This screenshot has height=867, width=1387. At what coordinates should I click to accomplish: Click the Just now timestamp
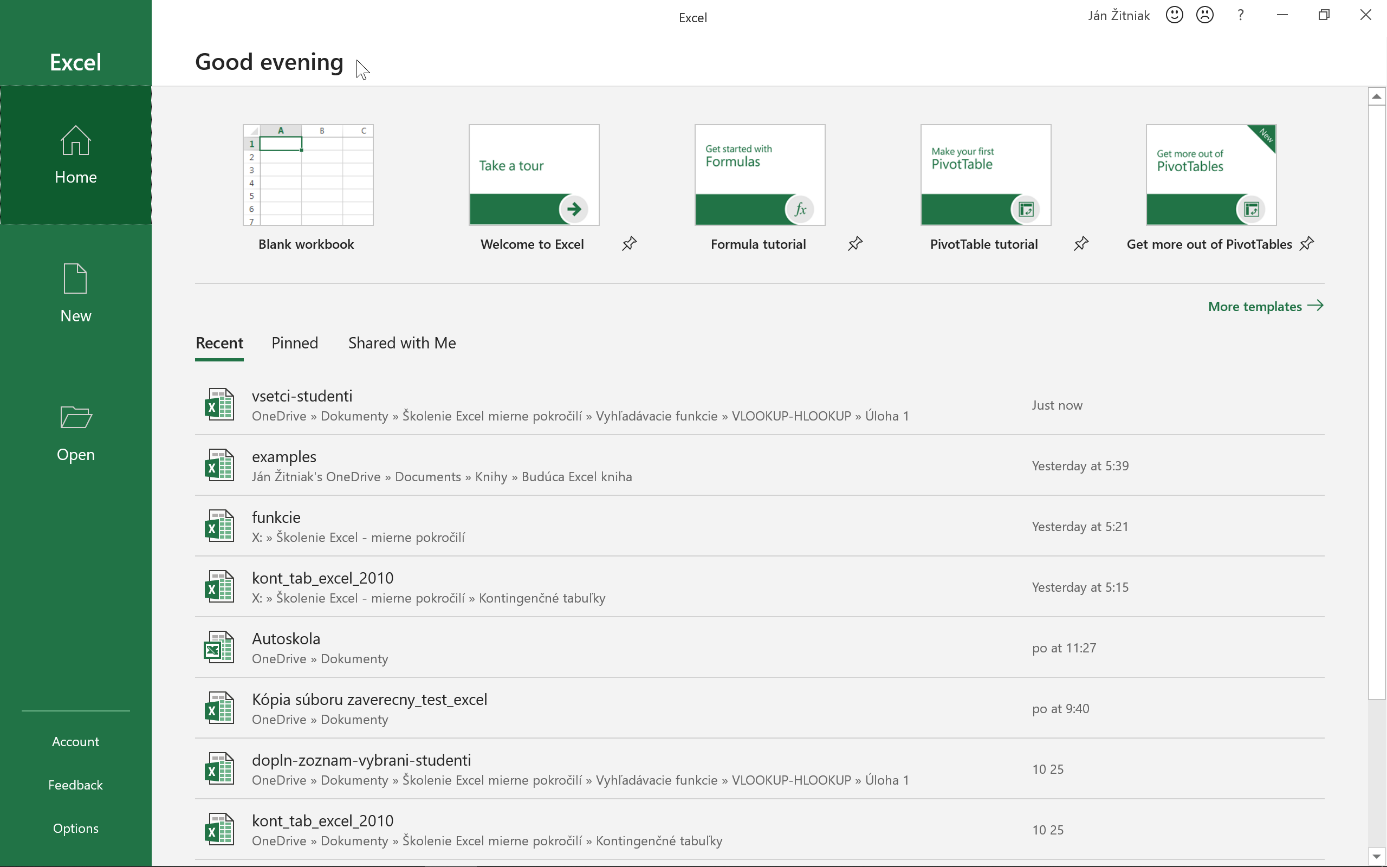click(x=1057, y=405)
